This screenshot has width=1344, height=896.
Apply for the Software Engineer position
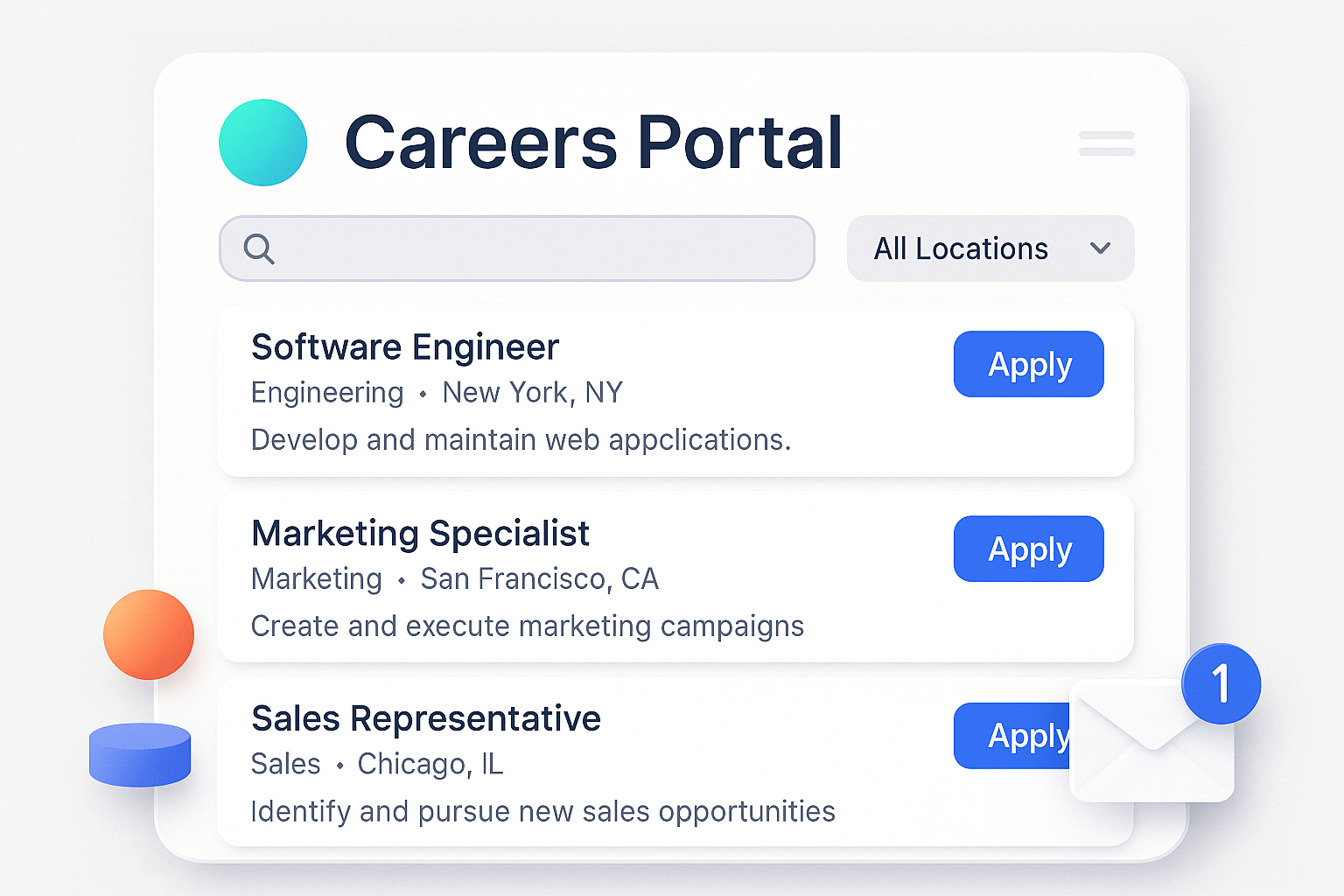1028,364
